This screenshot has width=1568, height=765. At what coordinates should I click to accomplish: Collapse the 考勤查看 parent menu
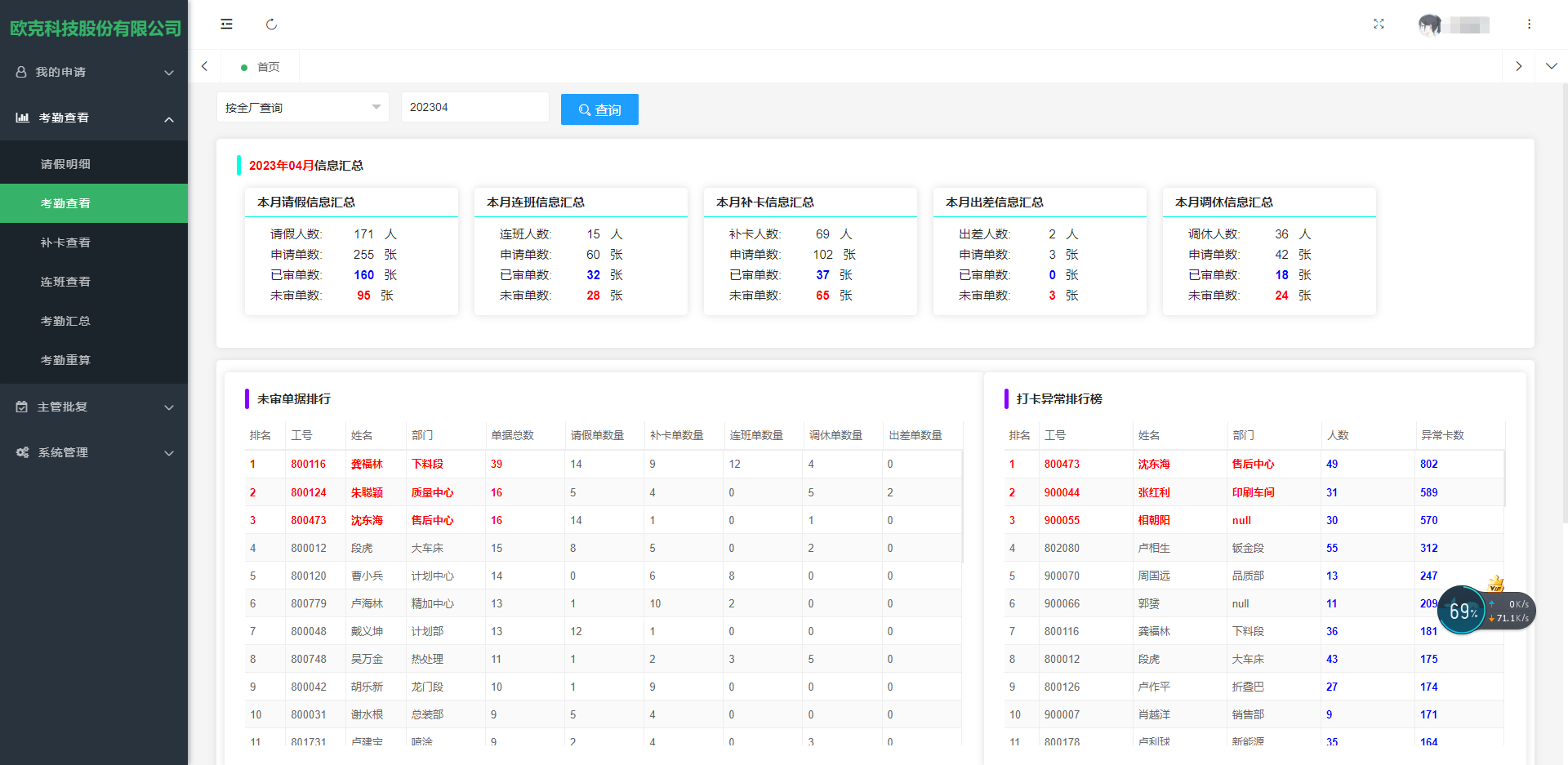click(x=94, y=118)
